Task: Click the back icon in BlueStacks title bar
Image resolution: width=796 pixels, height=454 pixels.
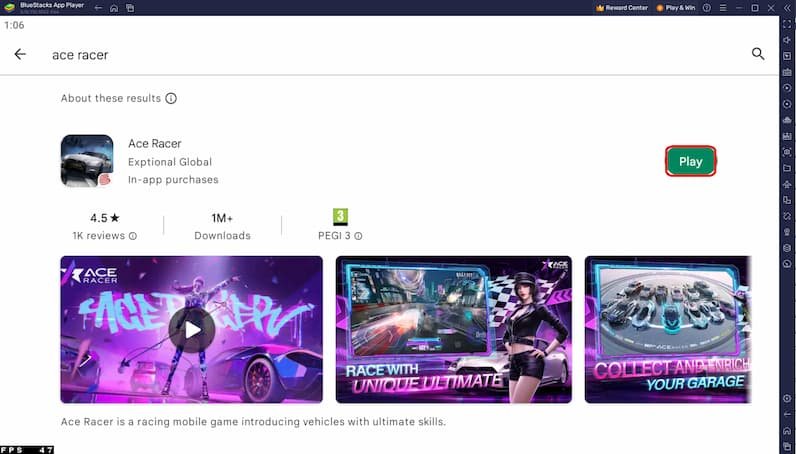Action: [x=98, y=8]
